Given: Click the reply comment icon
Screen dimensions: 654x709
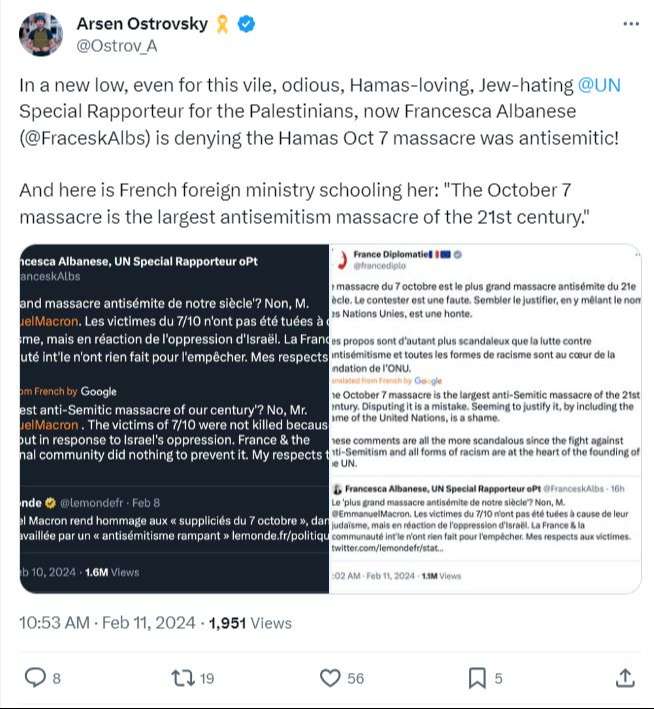Looking at the screenshot, I should (x=36, y=678).
